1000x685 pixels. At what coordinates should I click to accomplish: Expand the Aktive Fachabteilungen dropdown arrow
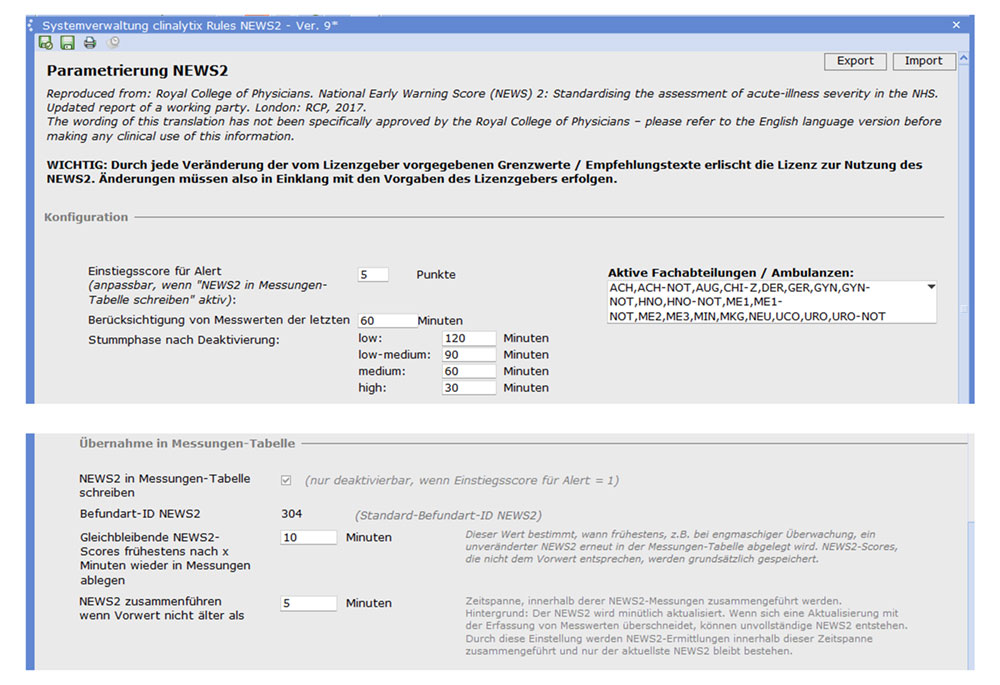coord(931,288)
